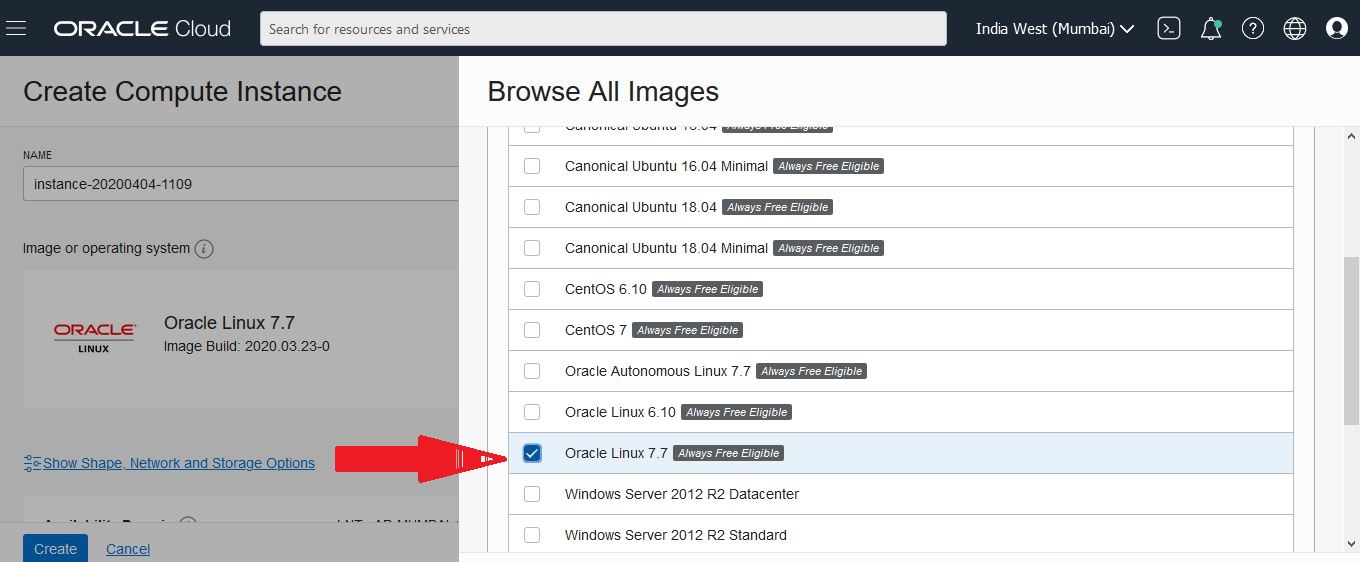Uncheck the Oracle Linux 7.7 checkbox
Viewport: 1360px width, 562px height.
click(x=532, y=453)
